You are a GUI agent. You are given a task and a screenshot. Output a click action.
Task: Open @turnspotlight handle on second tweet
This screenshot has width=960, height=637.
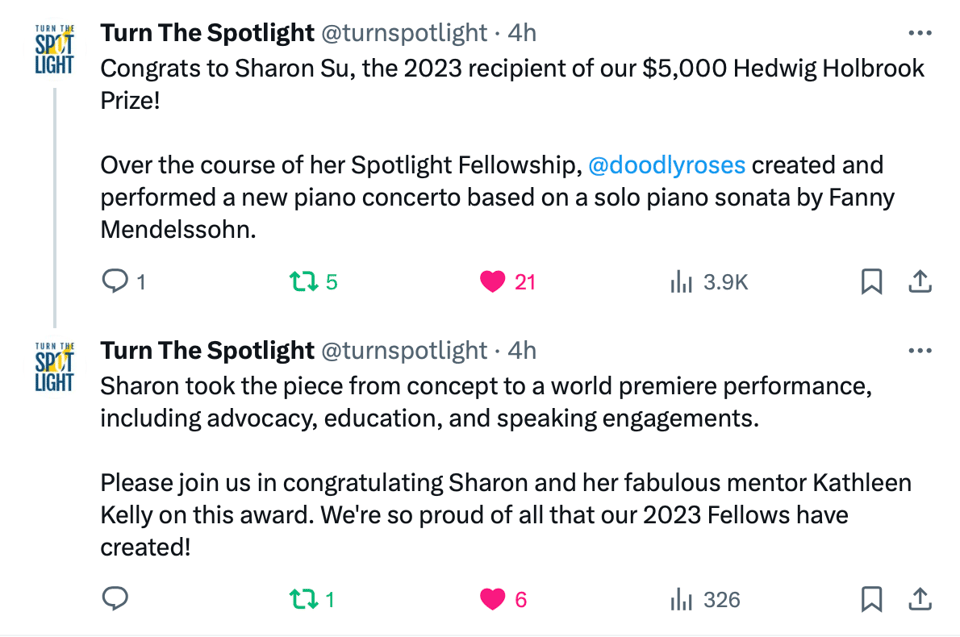click(x=404, y=351)
